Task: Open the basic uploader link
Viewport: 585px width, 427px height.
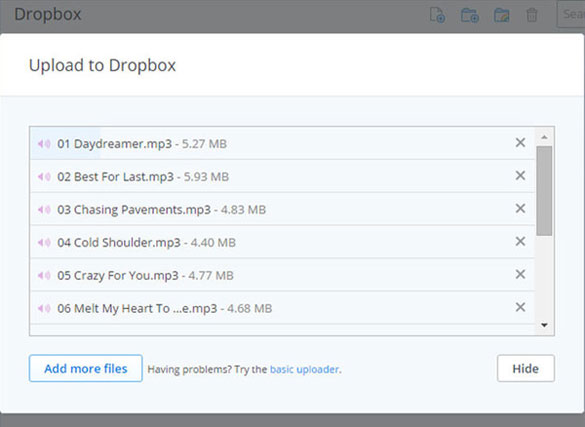Action: pyautogui.click(x=304, y=369)
